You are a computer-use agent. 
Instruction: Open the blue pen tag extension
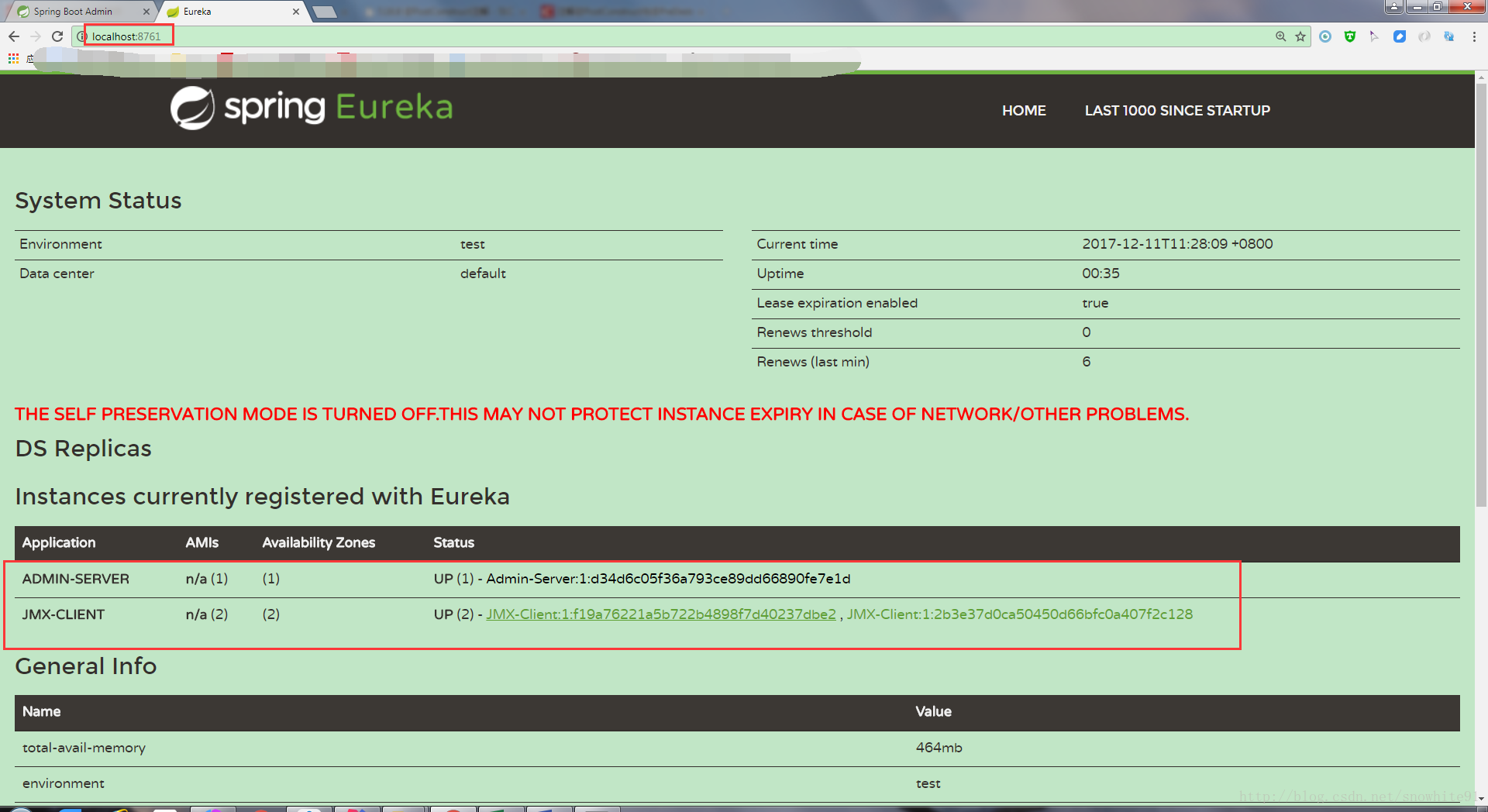(1400, 36)
